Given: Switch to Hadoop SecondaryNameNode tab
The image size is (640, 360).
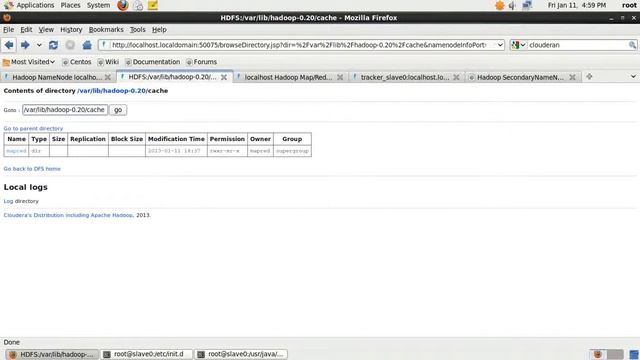Looking at the screenshot, I should (520, 77).
